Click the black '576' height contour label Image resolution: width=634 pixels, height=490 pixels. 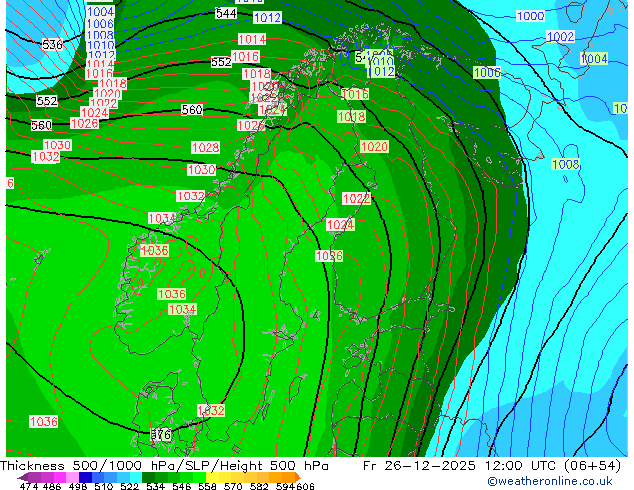(161, 435)
